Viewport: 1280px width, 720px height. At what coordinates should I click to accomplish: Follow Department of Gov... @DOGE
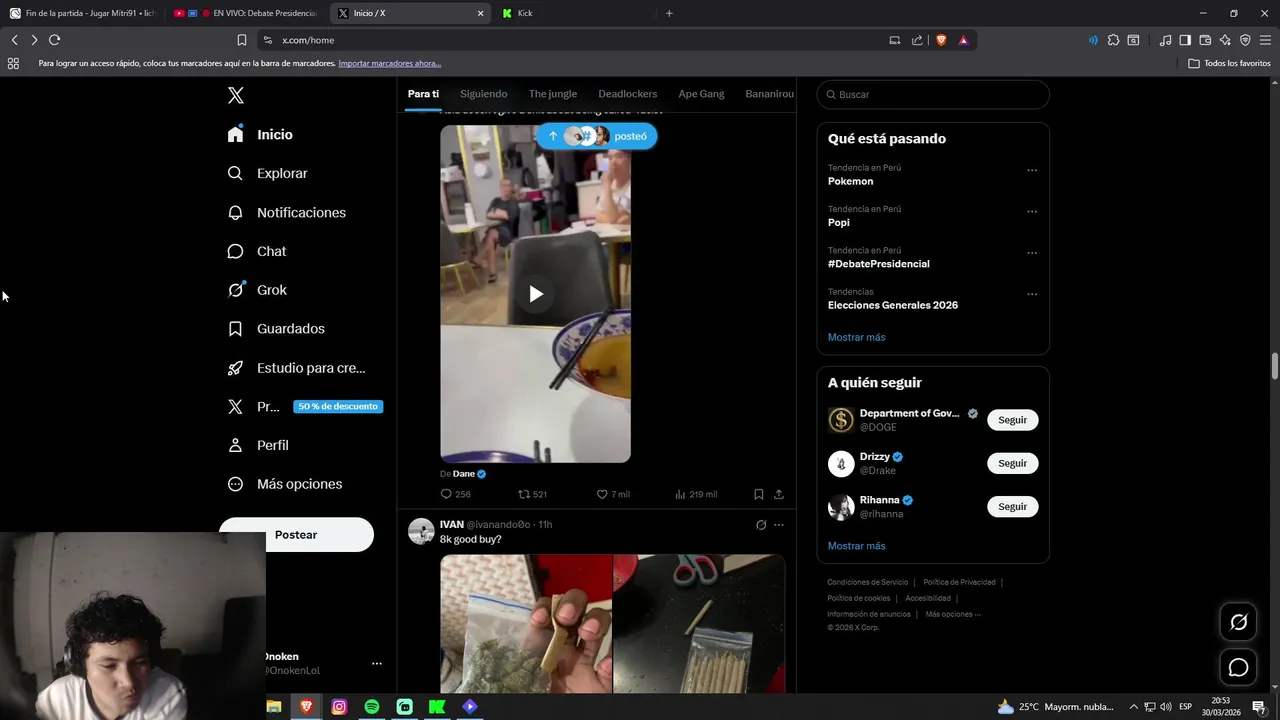[x=1012, y=420]
